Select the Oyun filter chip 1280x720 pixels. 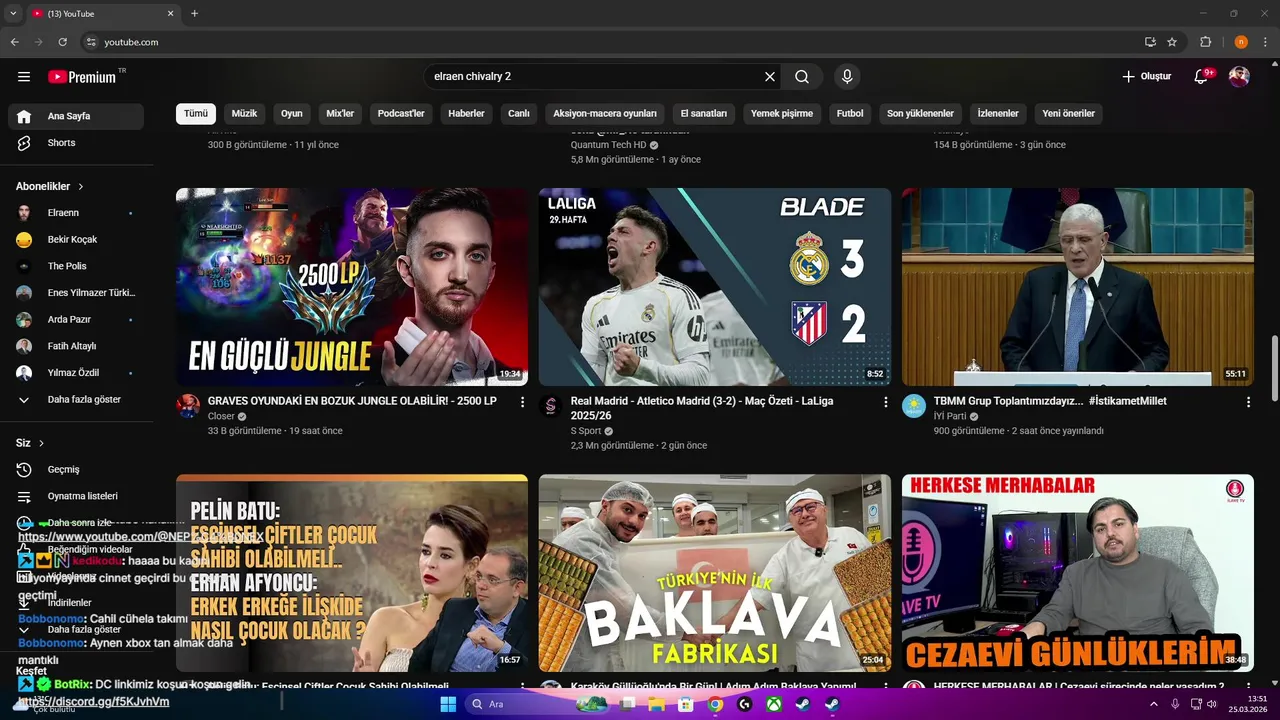pyautogui.click(x=292, y=113)
